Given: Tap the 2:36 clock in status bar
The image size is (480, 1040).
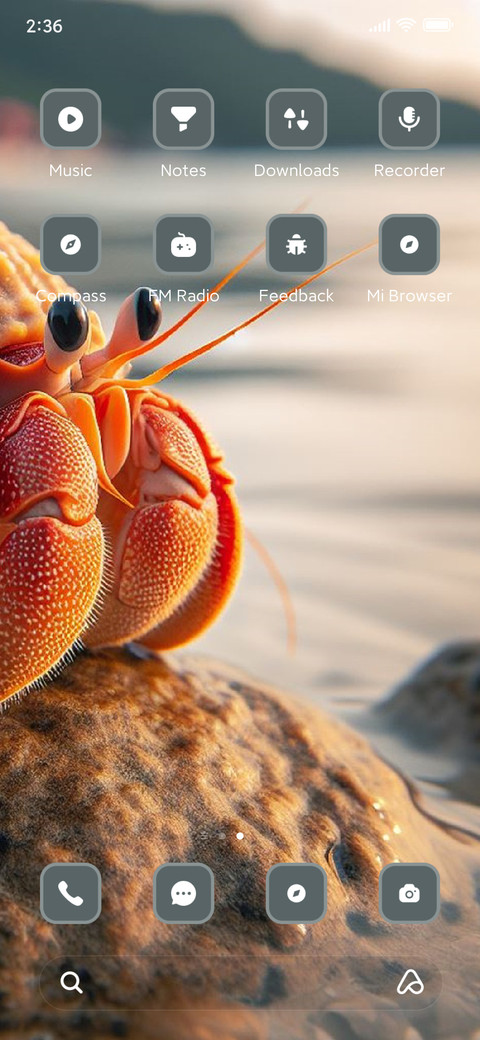Looking at the screenshot, I should pyautogui.click(x=44, y=26).
